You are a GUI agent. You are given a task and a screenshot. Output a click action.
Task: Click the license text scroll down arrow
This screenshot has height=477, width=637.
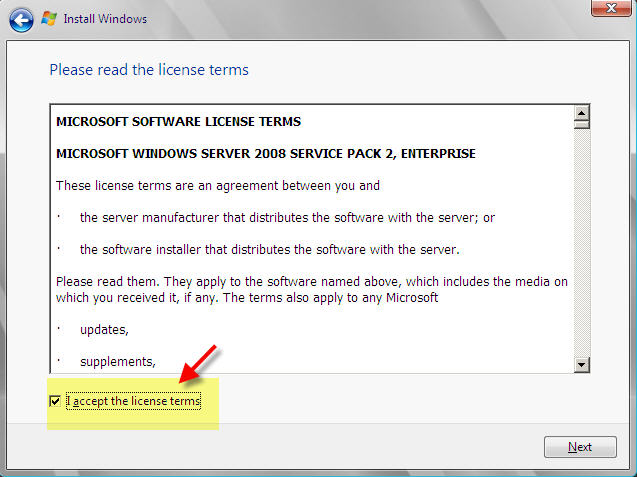pyautogui.click(x=582, y=364)
